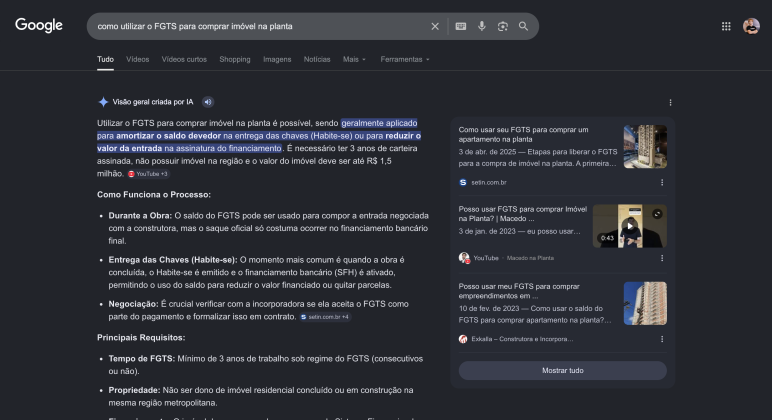Select the Tudo tab
Viewport: 772px width, 420px height.
(x=105, y=59)
